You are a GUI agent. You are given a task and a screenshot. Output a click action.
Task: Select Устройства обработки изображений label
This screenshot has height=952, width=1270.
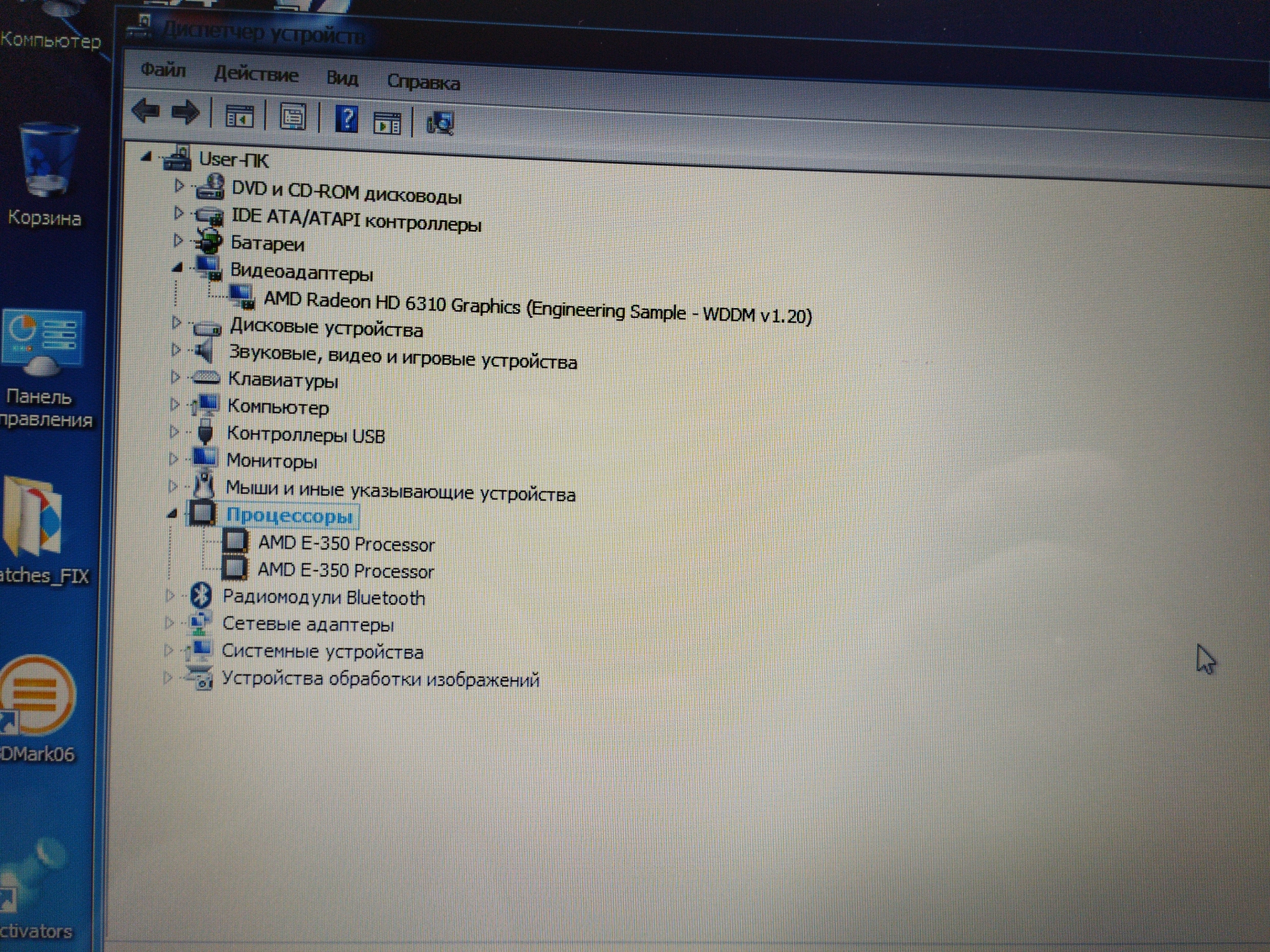(380, 679)
